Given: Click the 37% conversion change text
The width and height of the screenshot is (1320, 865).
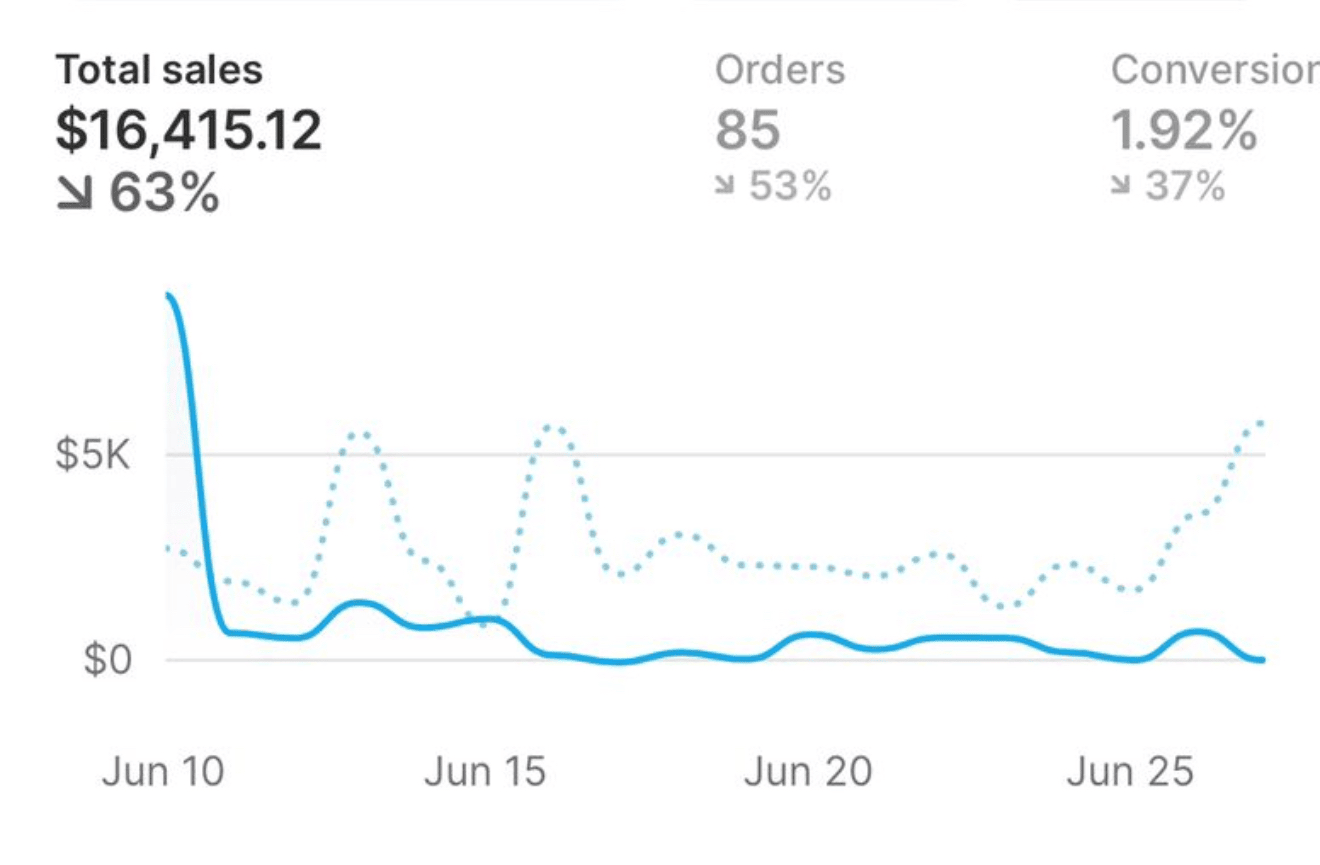Looking at the screenshot, I should click(1186, 187).
